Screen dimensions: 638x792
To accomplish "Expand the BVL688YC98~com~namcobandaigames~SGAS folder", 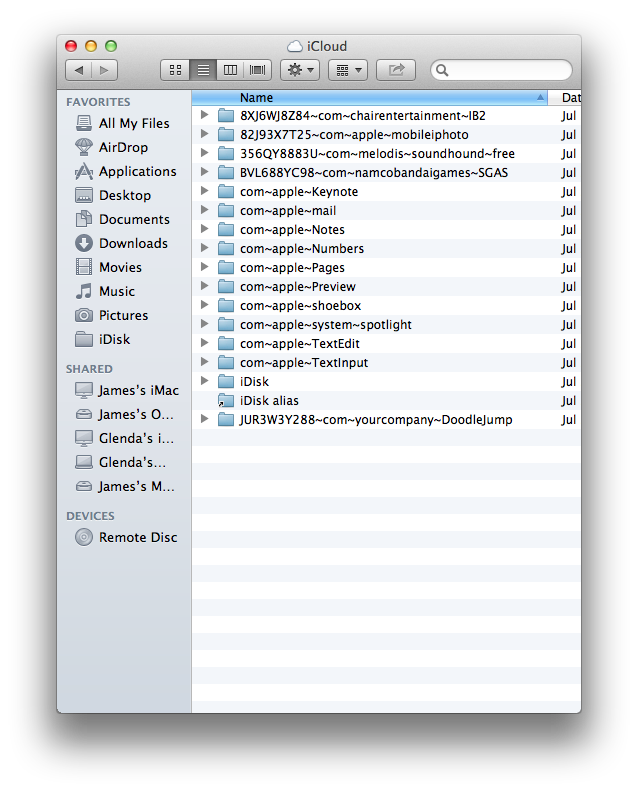I will [x=205, y=172].
